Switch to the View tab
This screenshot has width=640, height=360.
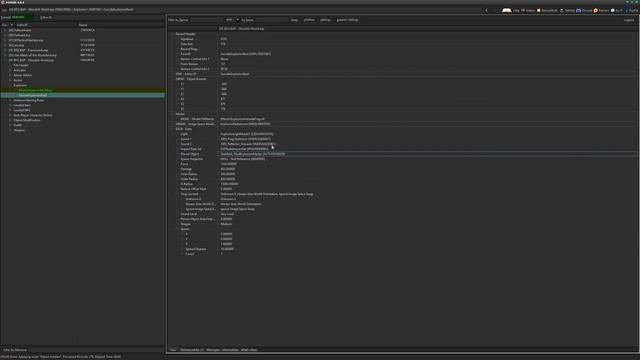tap(173, 350)
